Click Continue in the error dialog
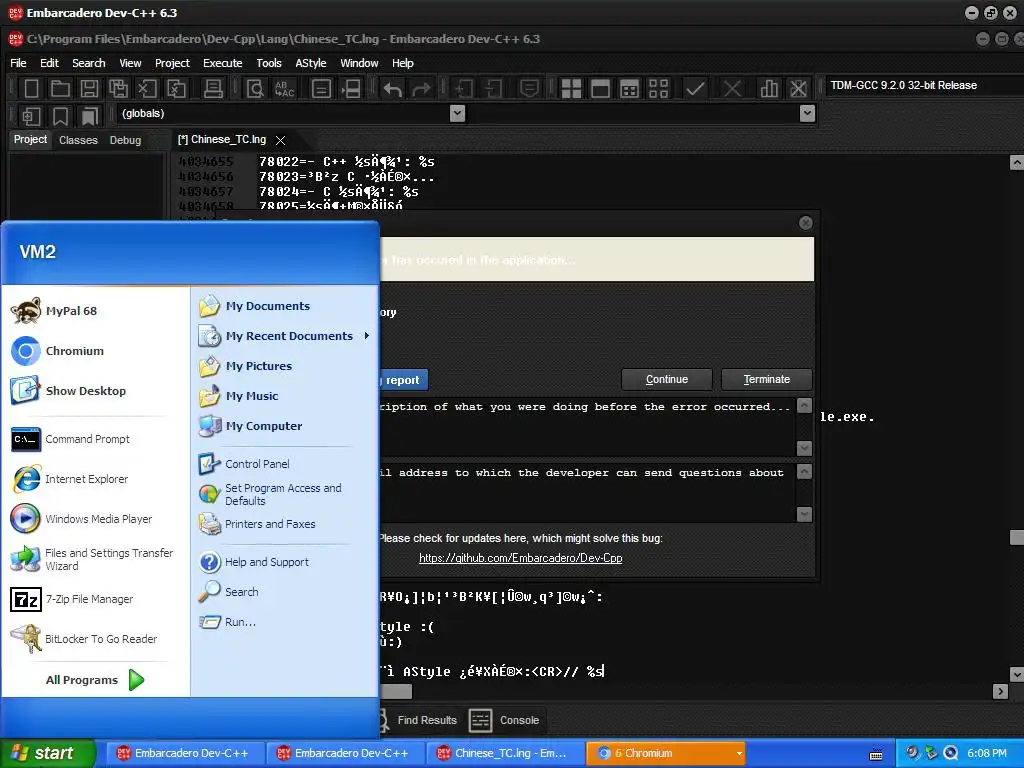The height and width of the screenshot is (768, 1024). pos(667,379)
